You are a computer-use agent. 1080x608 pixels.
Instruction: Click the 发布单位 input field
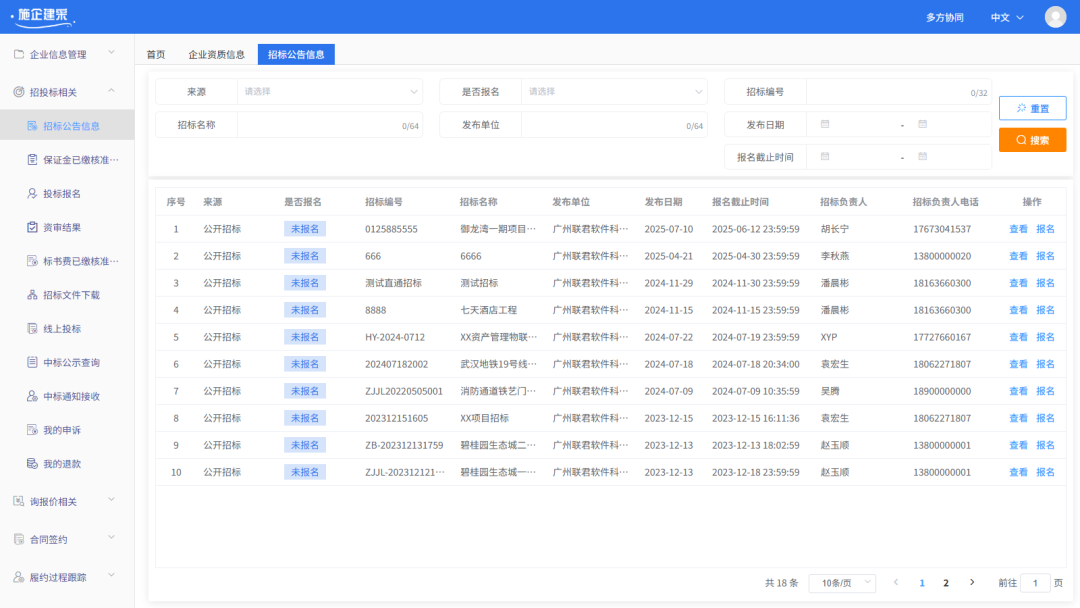pyautogui.click(x=614, y=125)
